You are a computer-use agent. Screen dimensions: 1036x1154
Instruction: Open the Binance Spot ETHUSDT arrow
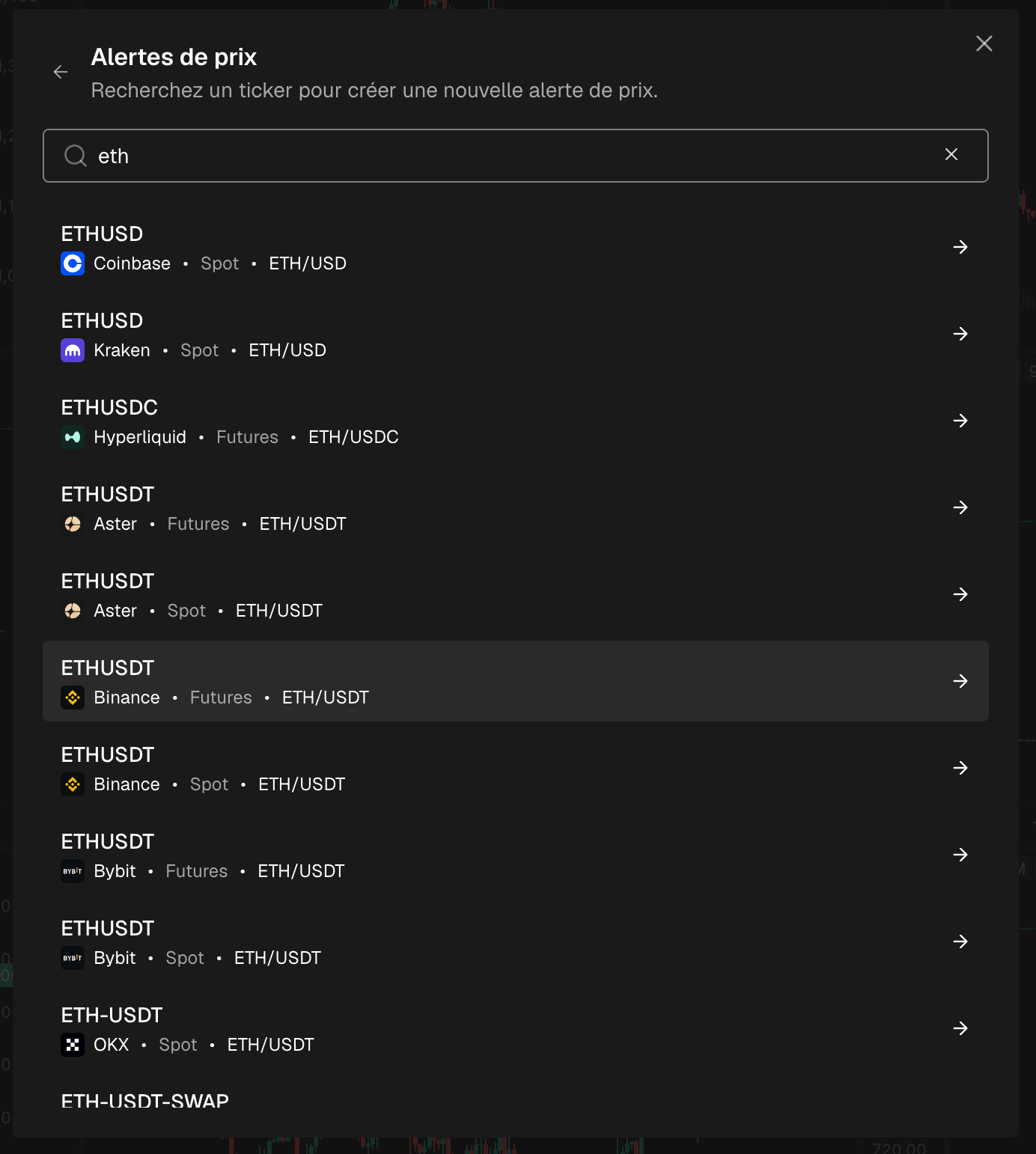click(x=960, y=768)
